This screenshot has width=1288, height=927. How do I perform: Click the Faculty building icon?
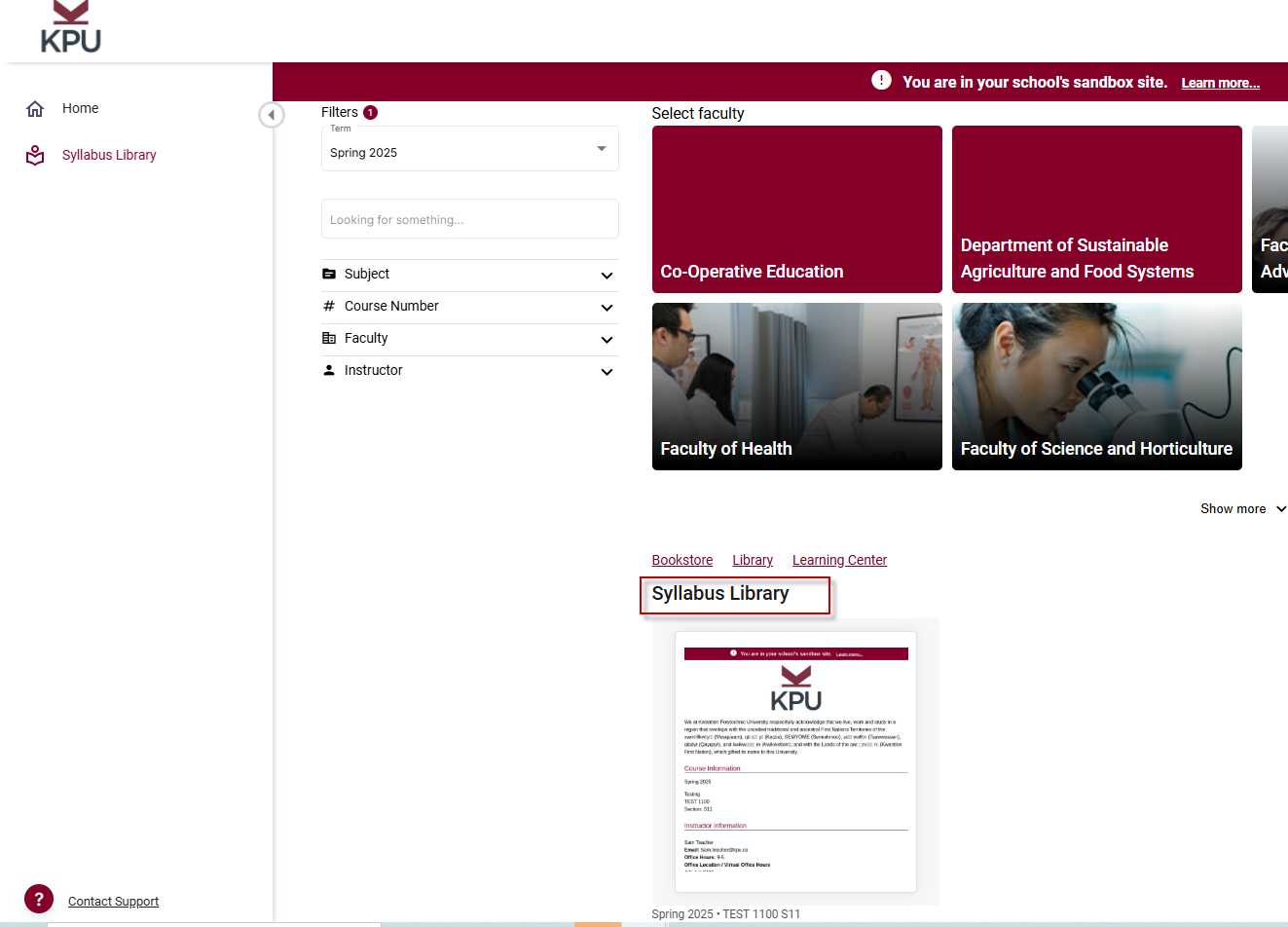[x=329, y=338]
